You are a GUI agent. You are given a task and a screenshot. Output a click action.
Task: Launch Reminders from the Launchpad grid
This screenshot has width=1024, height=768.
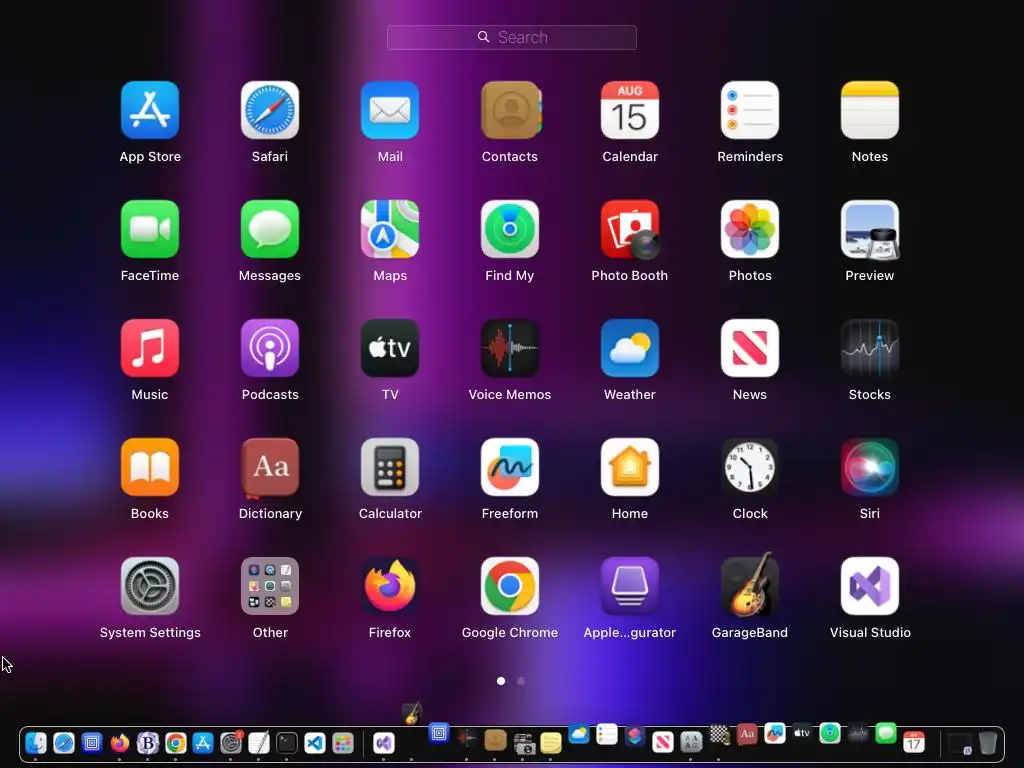[750, 110]
